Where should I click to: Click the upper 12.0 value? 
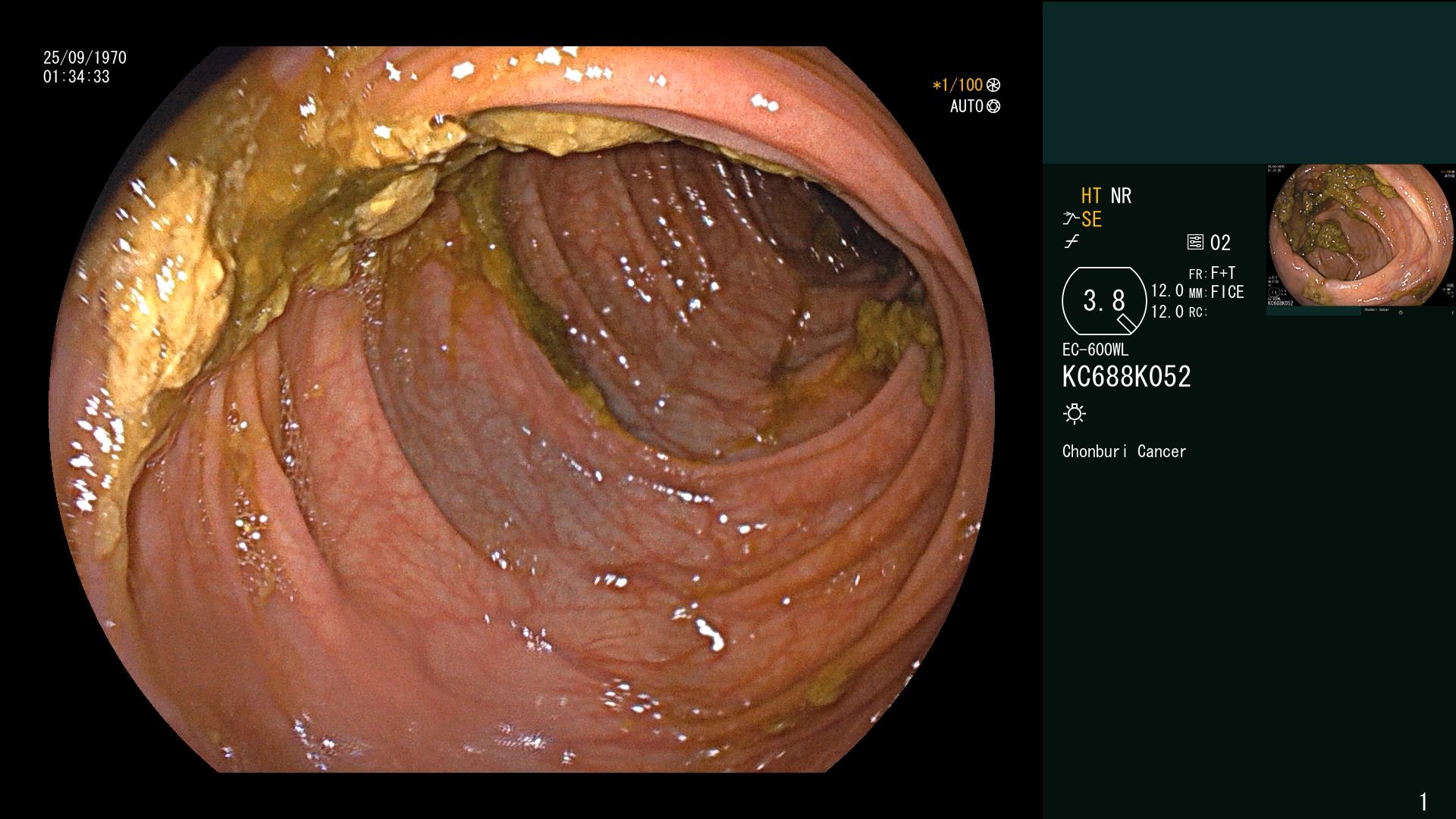[x=1167, y=290]
